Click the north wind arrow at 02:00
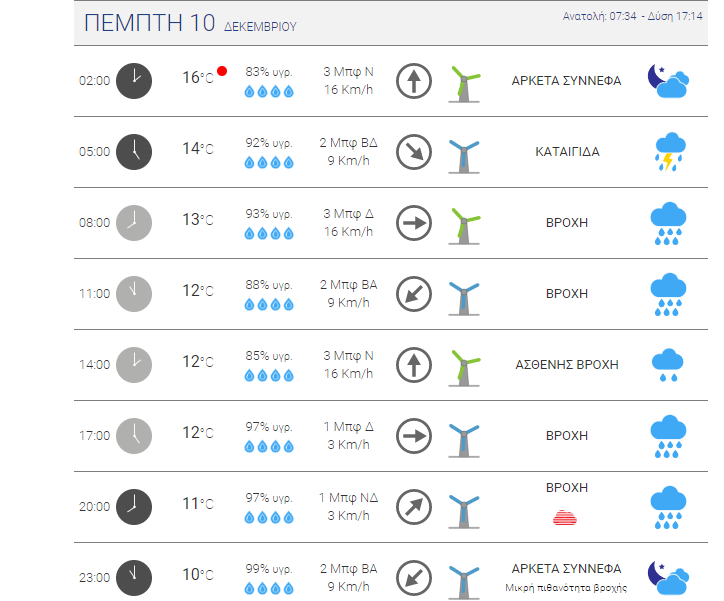Viewport: 724px width, 601px height. point(414,81)
